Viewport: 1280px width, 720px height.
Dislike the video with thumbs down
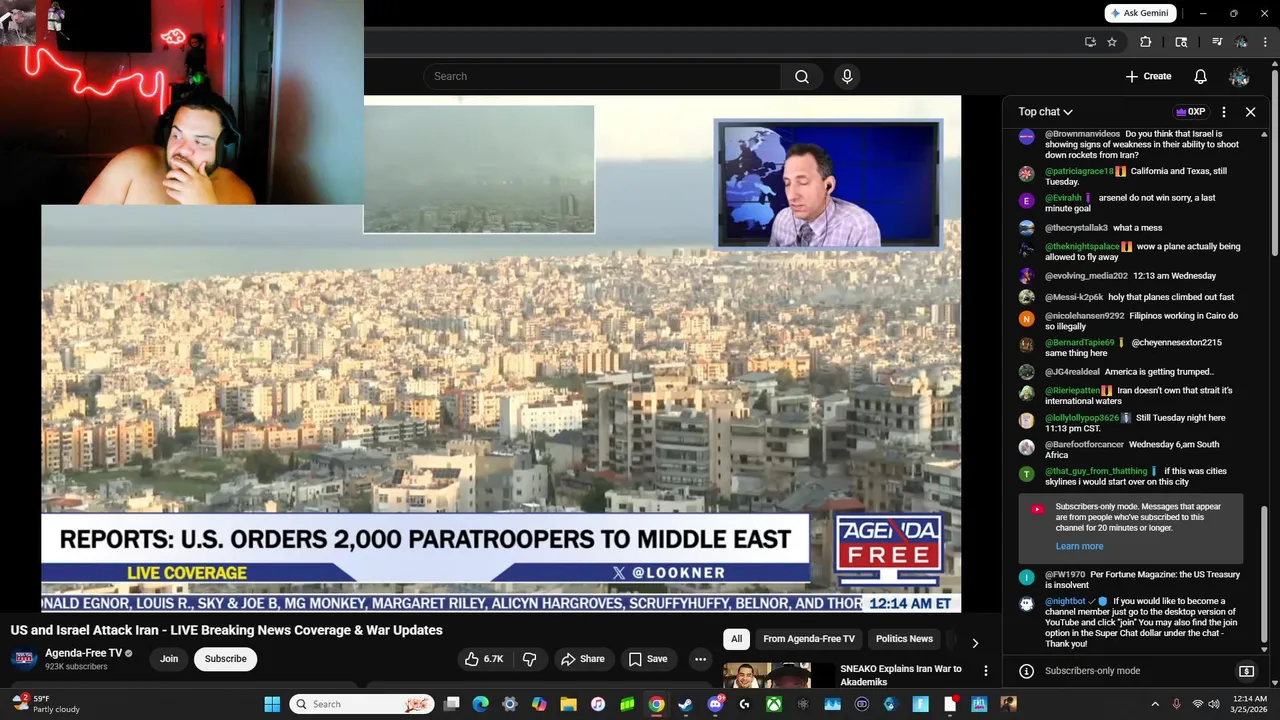[x=530, y=659]
